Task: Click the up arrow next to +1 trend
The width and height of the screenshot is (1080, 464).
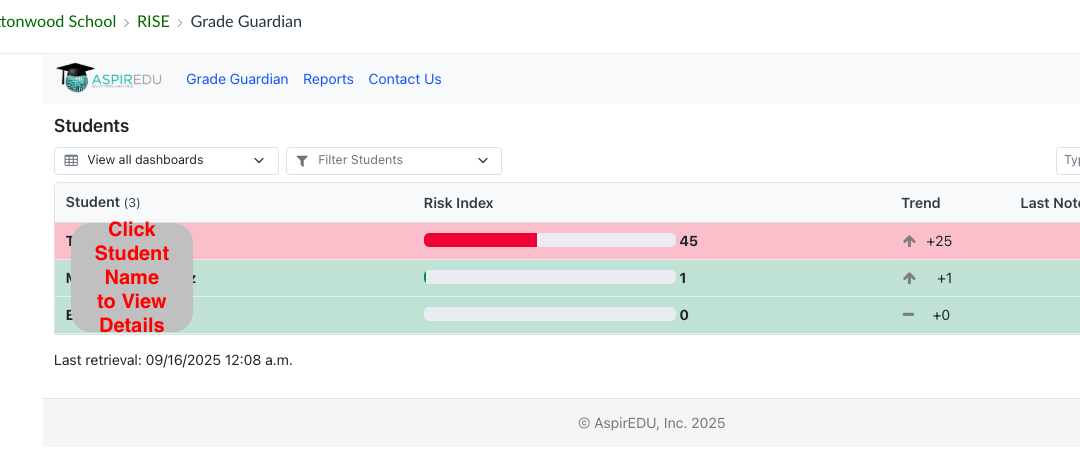Action: click(x=909, y=278)
